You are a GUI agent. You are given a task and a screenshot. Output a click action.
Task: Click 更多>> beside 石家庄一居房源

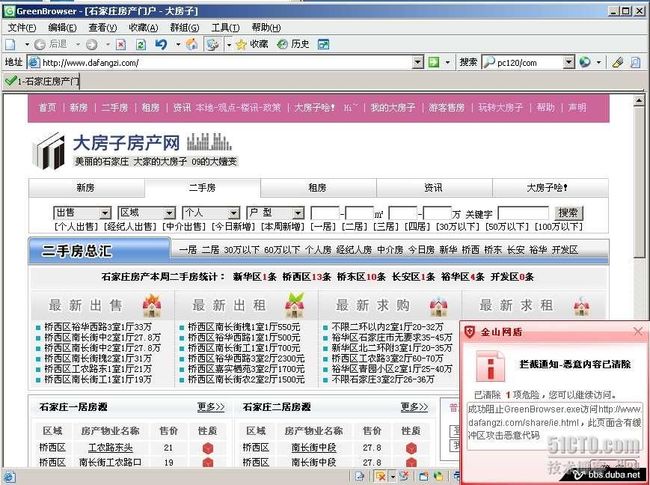[211, 407]
